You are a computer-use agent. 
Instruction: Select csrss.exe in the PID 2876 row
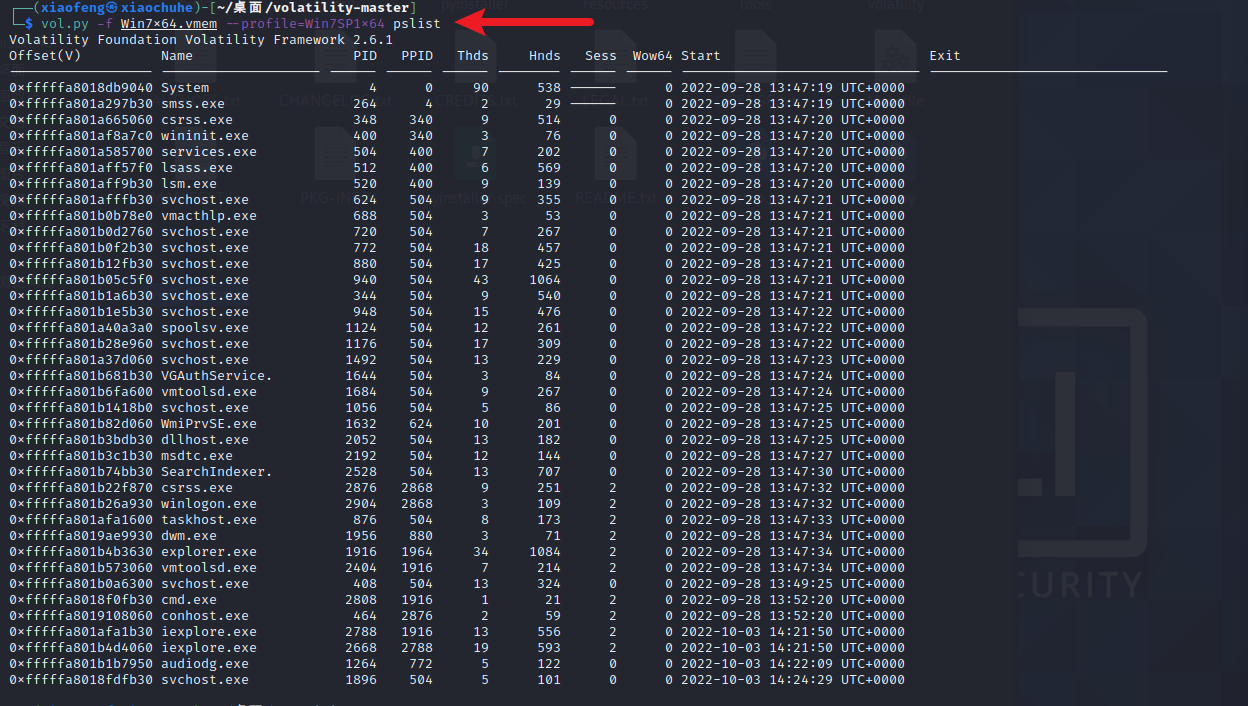197,487
